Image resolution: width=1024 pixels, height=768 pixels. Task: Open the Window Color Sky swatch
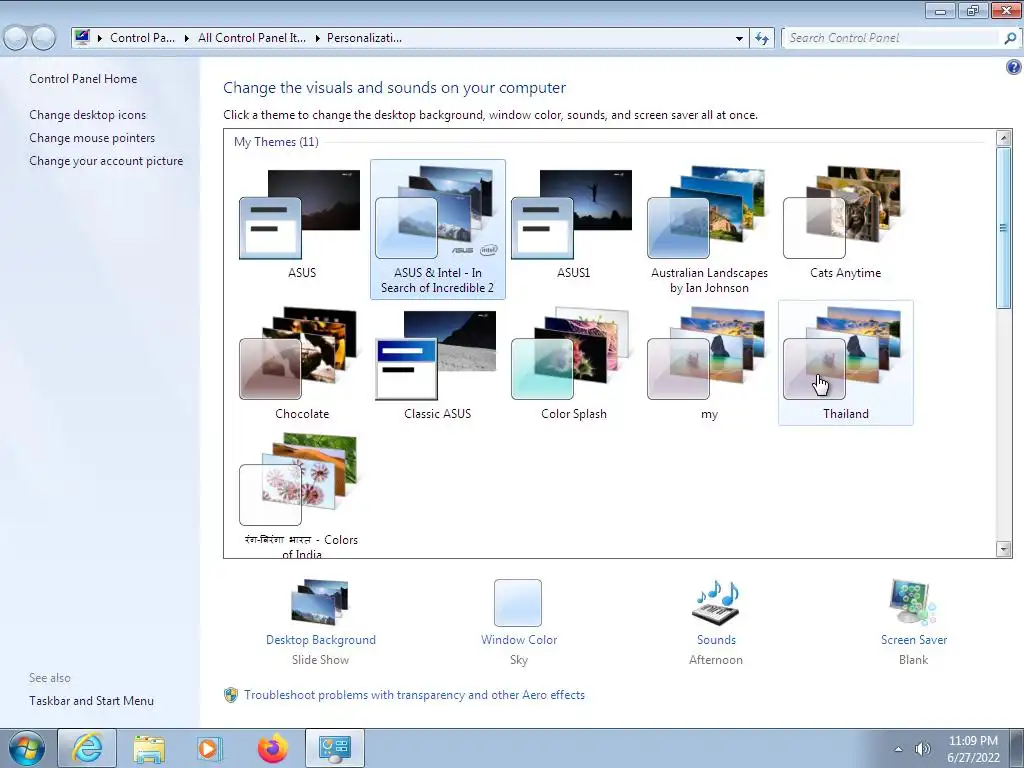point(518,603)
